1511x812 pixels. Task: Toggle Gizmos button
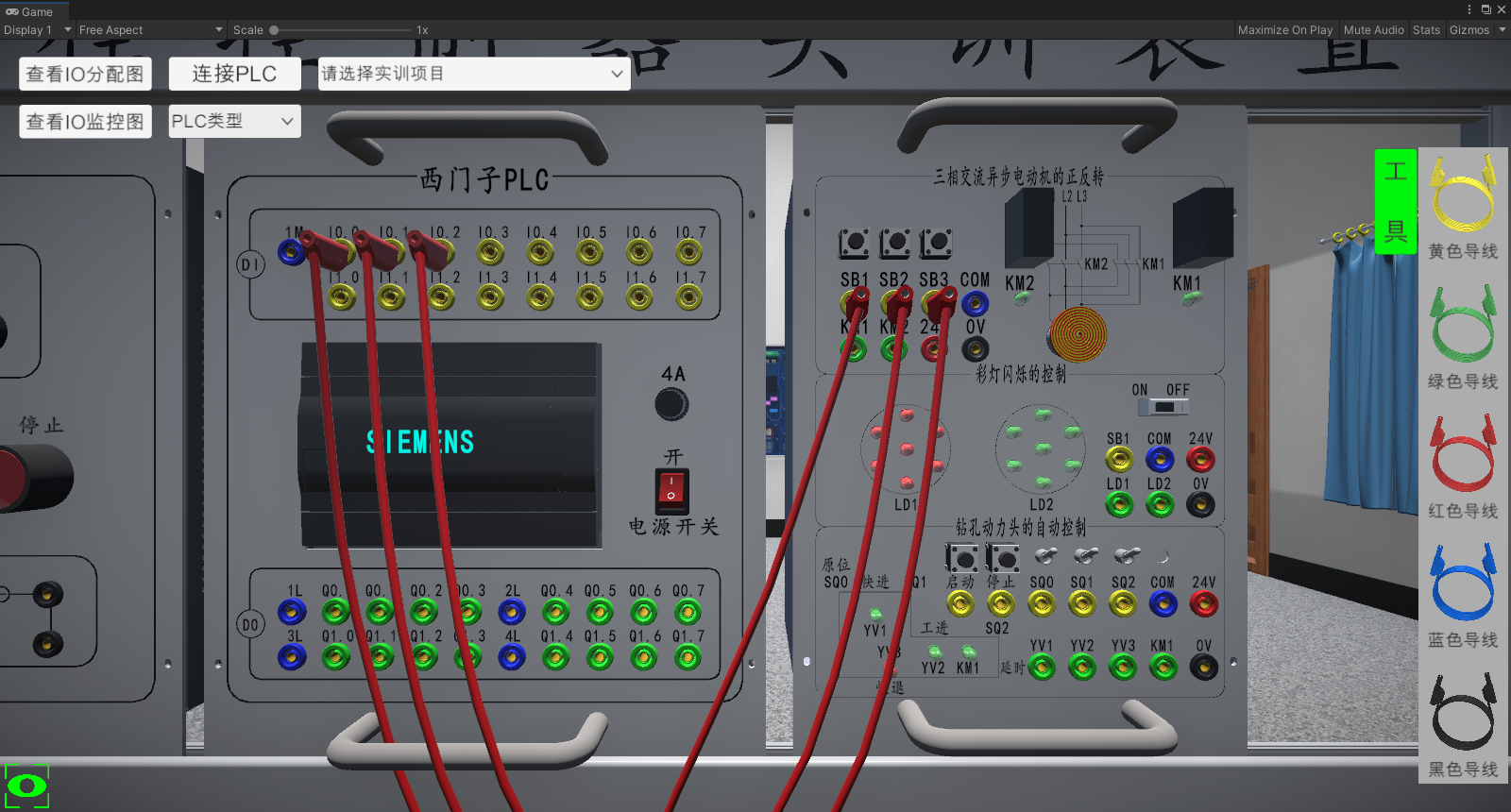point(1469,30)
